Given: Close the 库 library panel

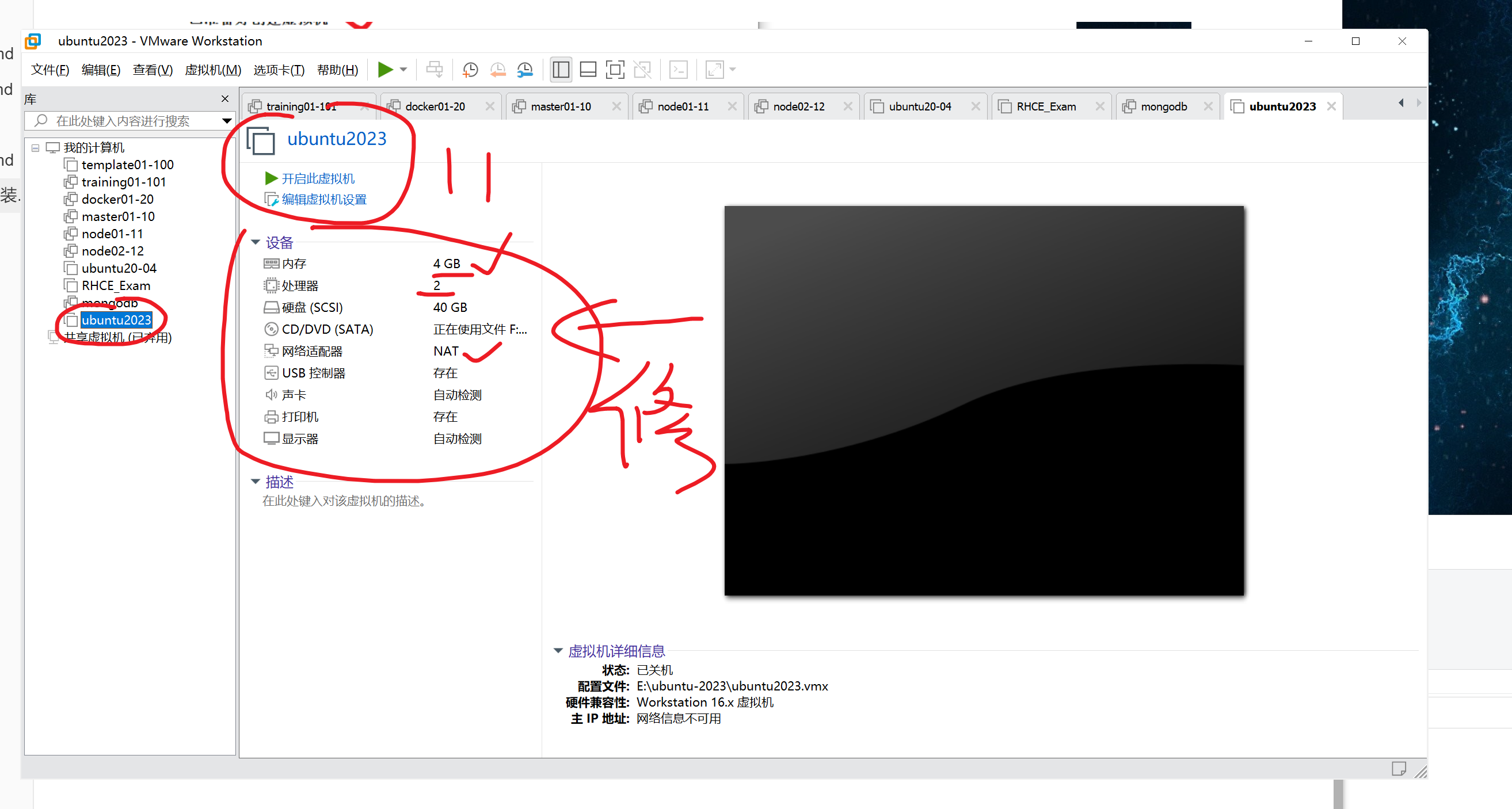Looking at the screenshot, I should (x=225, y=99).
